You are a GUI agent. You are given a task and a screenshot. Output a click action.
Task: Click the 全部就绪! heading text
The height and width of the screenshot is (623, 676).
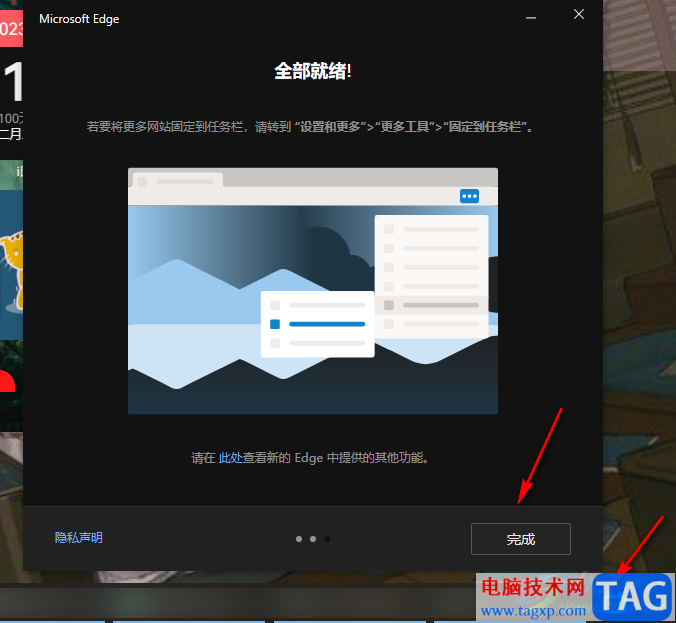[x=313, y=71]
